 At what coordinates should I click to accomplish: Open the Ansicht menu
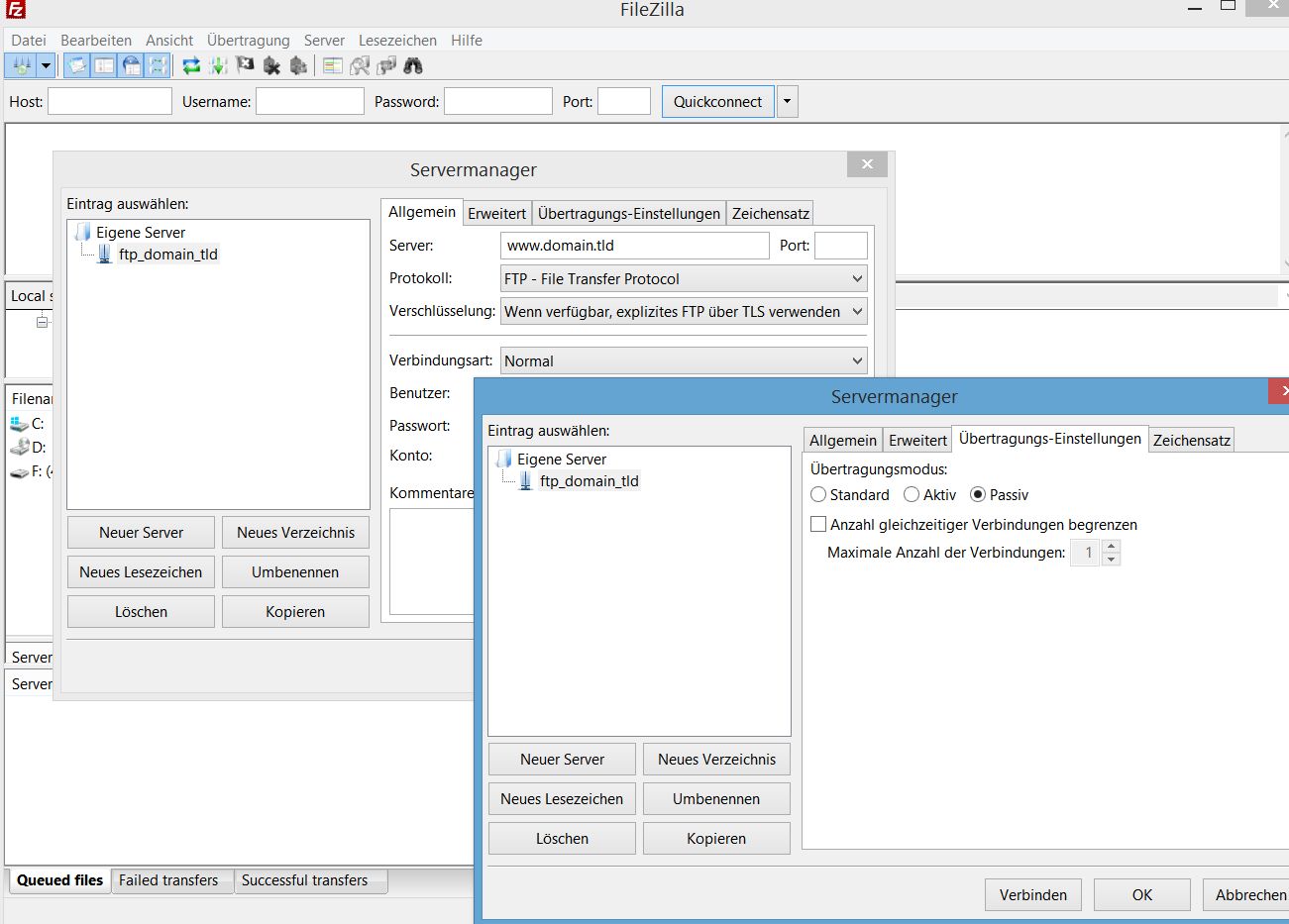point(169,41)
